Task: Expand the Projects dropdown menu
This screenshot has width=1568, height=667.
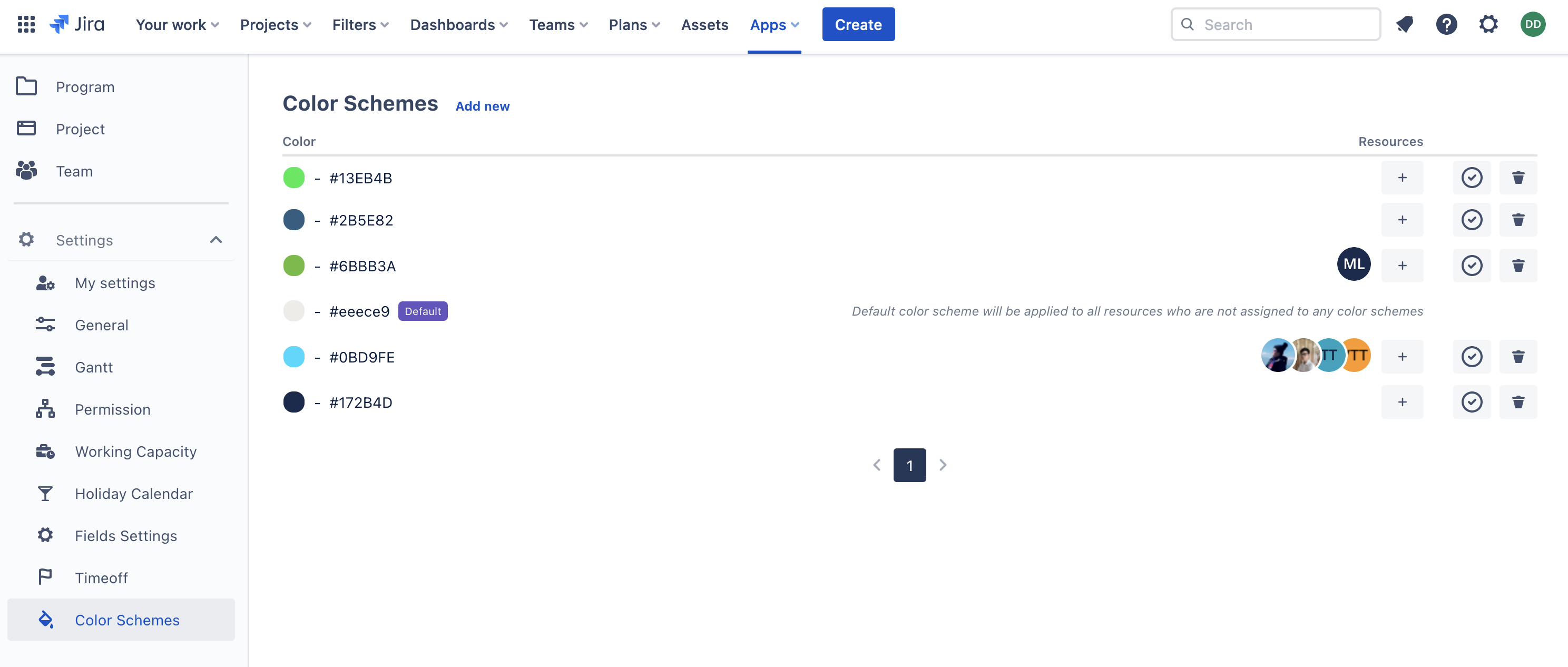Action: click(x=276, y=25)
